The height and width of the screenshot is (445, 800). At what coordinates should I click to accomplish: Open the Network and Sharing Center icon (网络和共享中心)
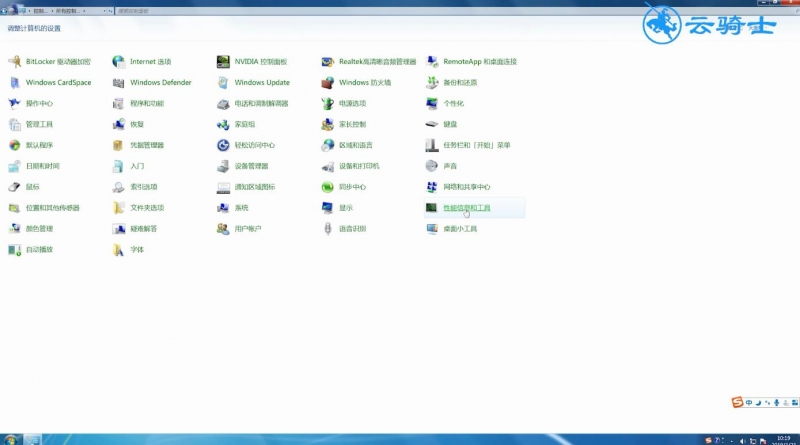click(432, 187)
